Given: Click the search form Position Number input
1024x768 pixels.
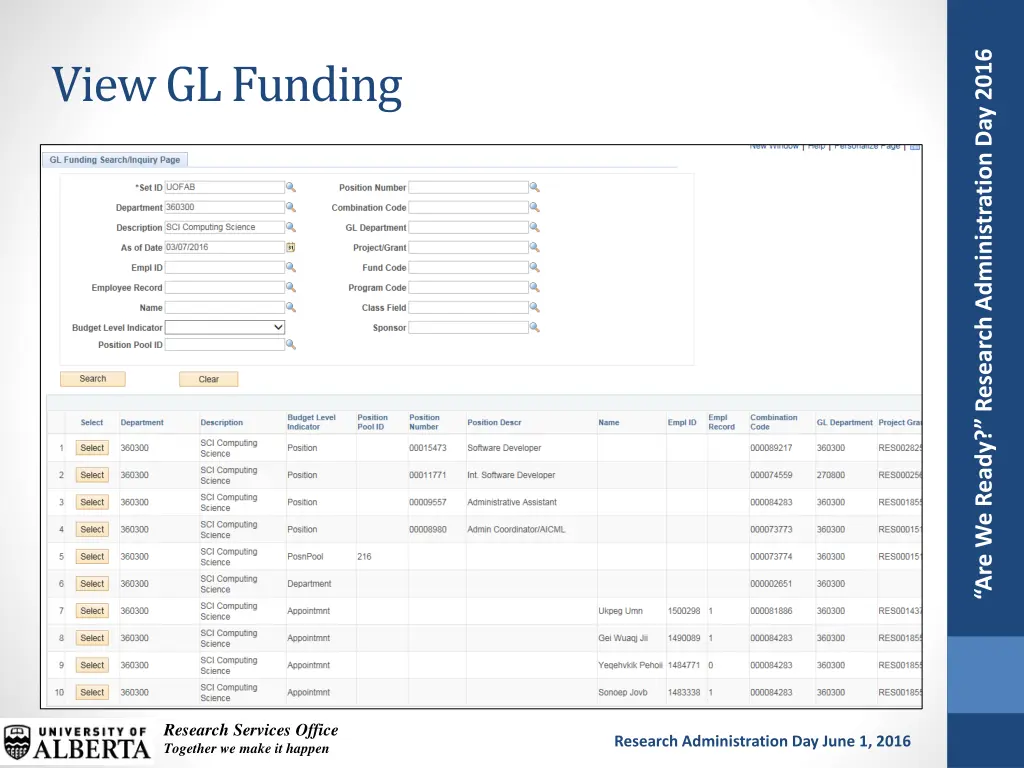Looking at the screenshot, I should tap(468, 187).
